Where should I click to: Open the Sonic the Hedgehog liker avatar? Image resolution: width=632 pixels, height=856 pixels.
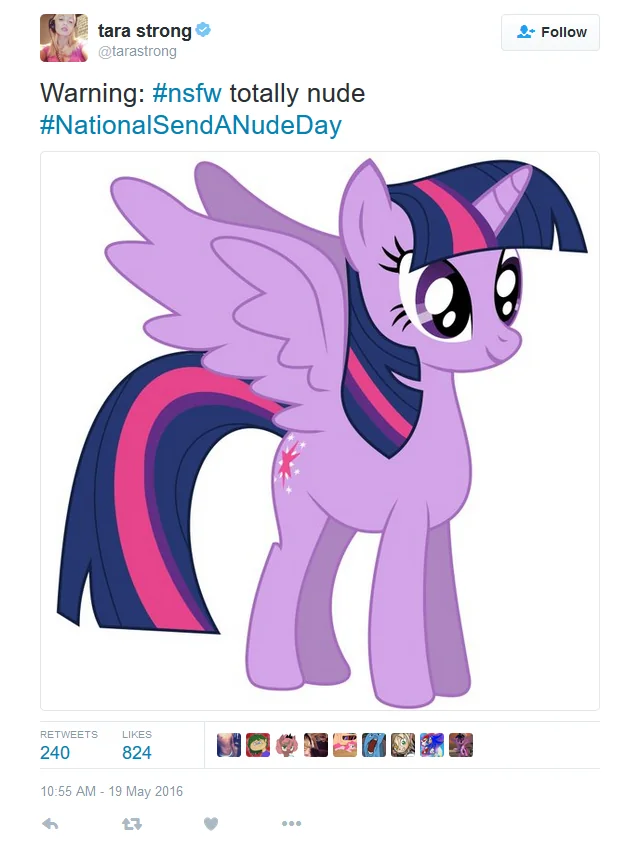click(432, 745)
